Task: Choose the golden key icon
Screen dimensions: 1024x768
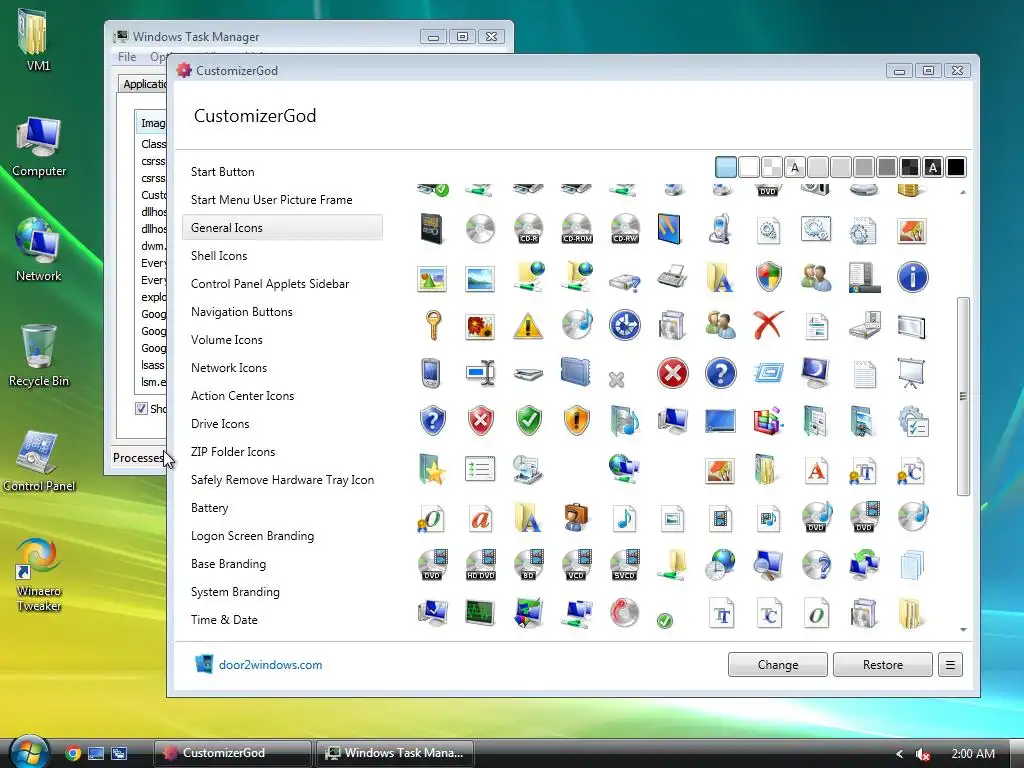Action: [x=432, y=325]
